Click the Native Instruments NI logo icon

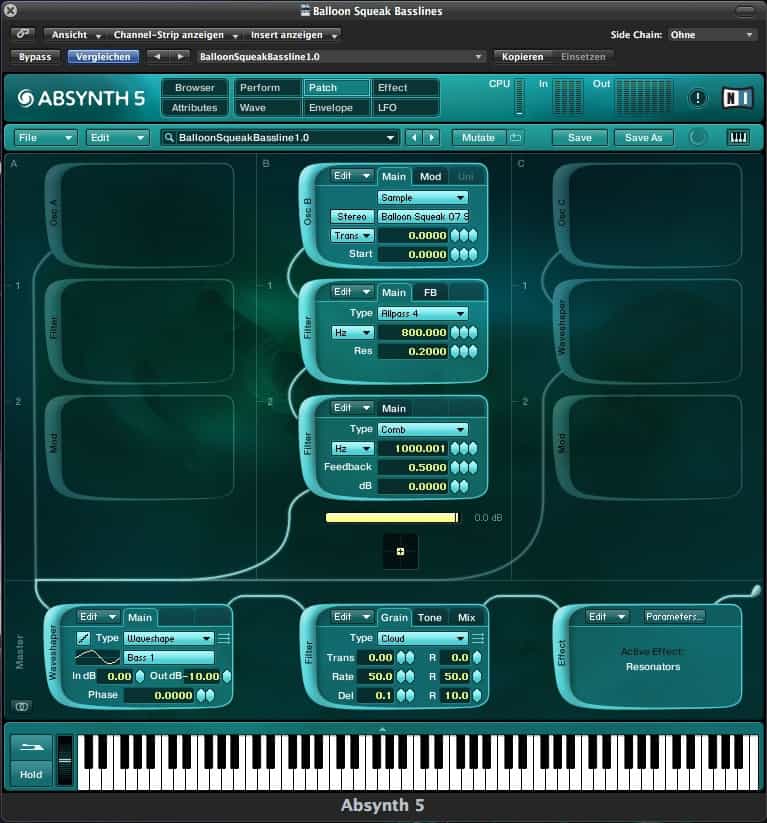click(x=737, y=98)
